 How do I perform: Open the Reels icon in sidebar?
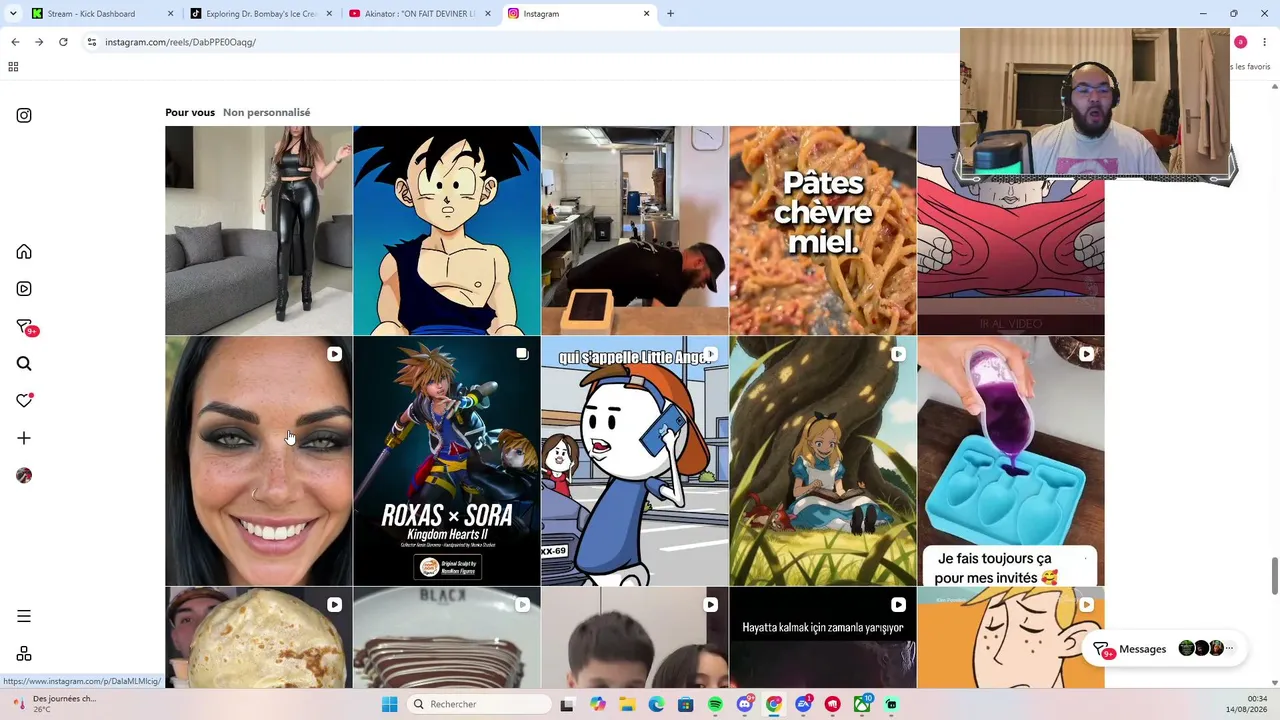[x=24, y=289]
